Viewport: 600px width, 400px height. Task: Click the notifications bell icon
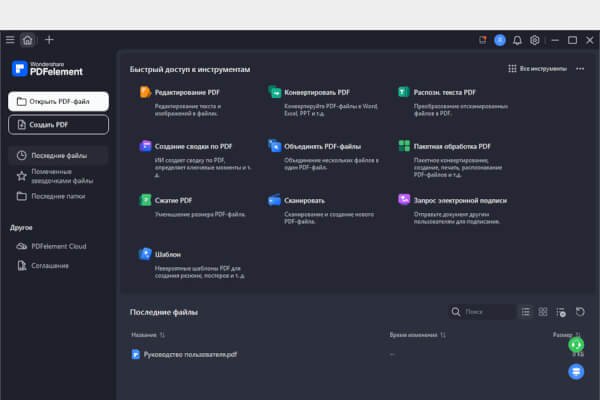[x=517, y=40]
